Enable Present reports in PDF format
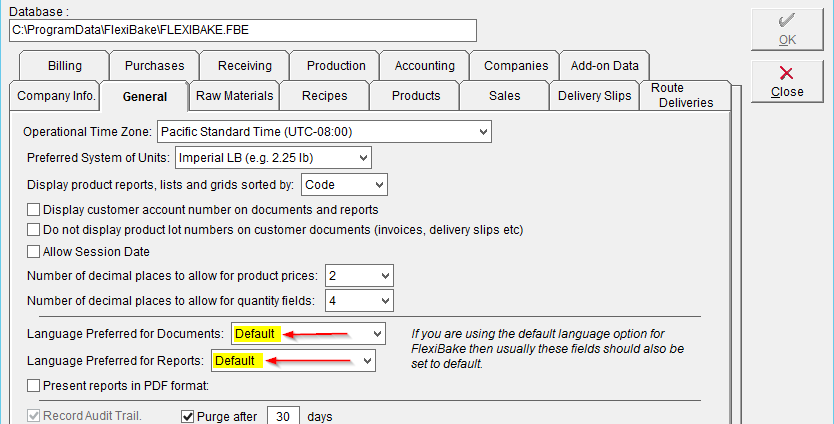The width and height of the screenshot is (834, 424). click(34, 386)
